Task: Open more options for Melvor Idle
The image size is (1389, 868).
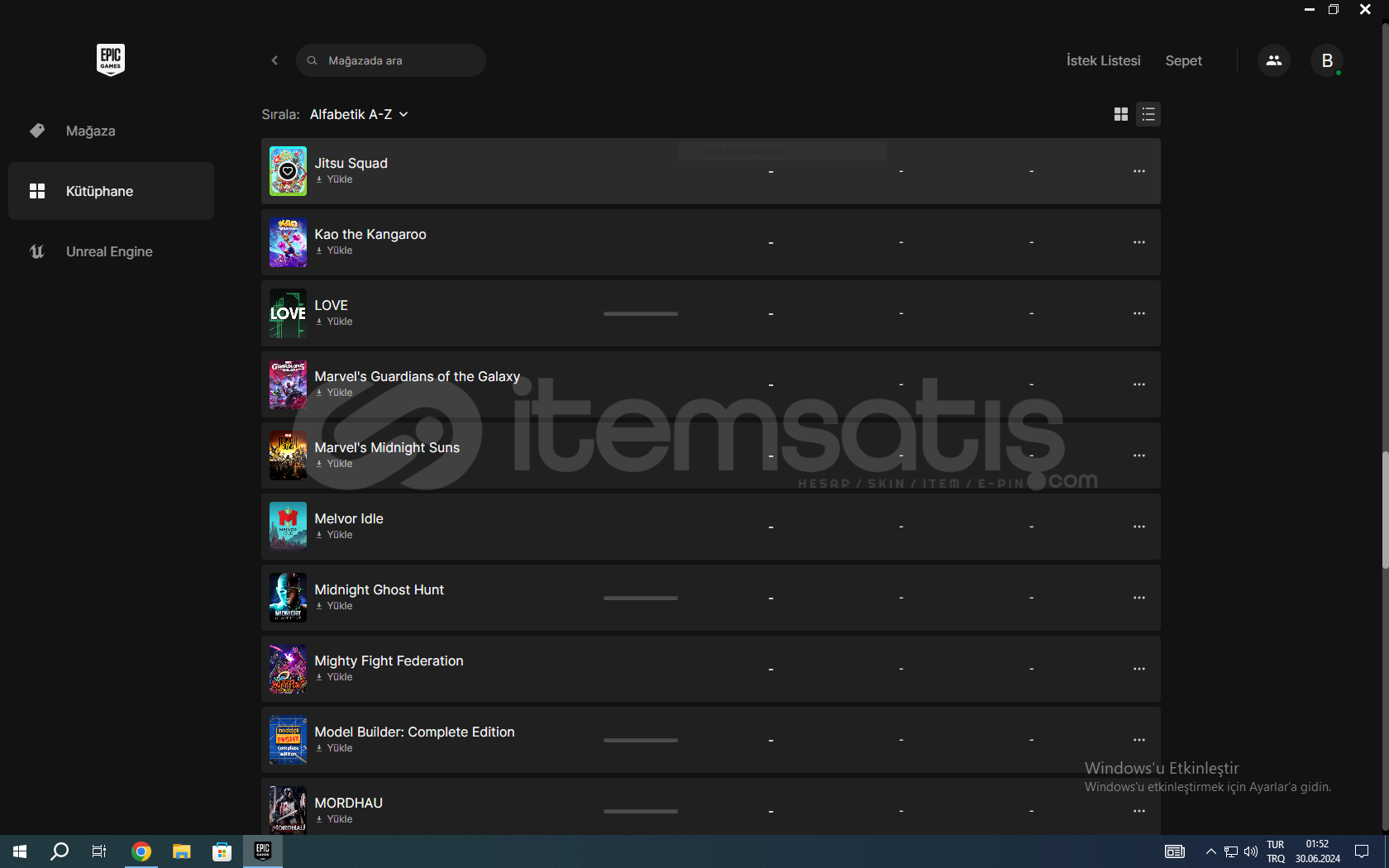Action: pos(1138,527)
